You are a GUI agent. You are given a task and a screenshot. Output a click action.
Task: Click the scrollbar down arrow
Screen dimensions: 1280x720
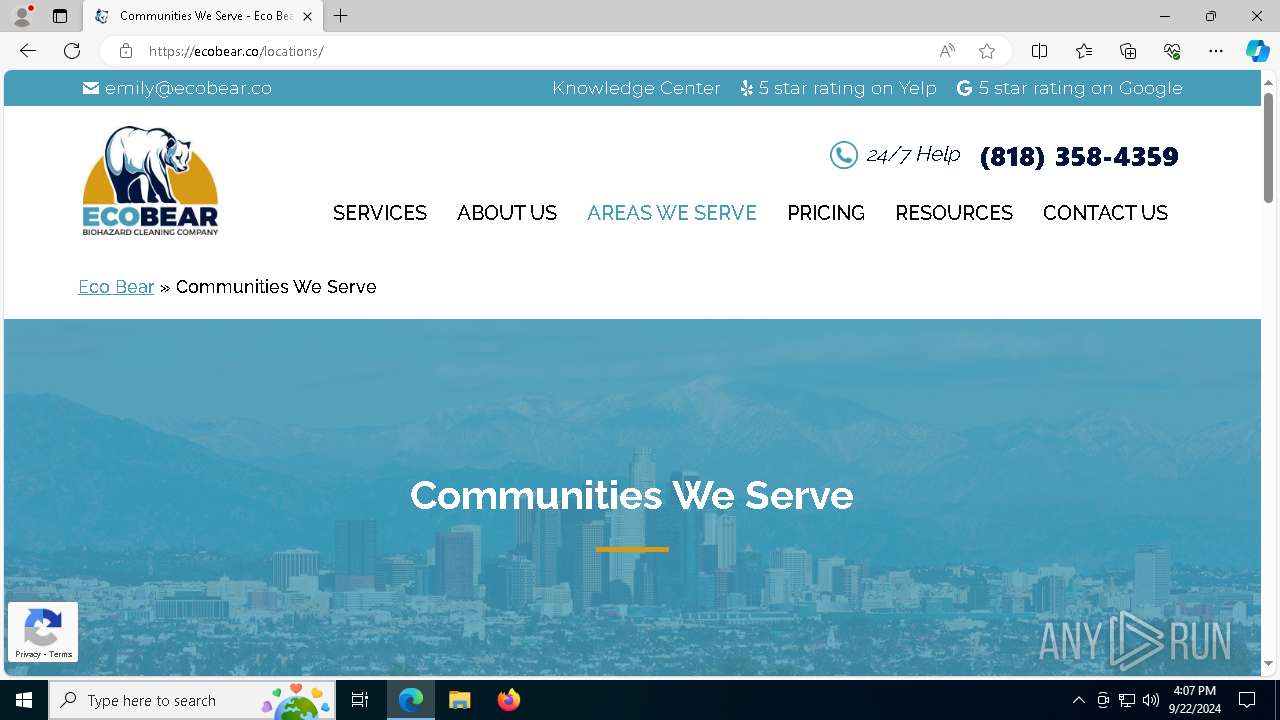[x=1268, y=663]
